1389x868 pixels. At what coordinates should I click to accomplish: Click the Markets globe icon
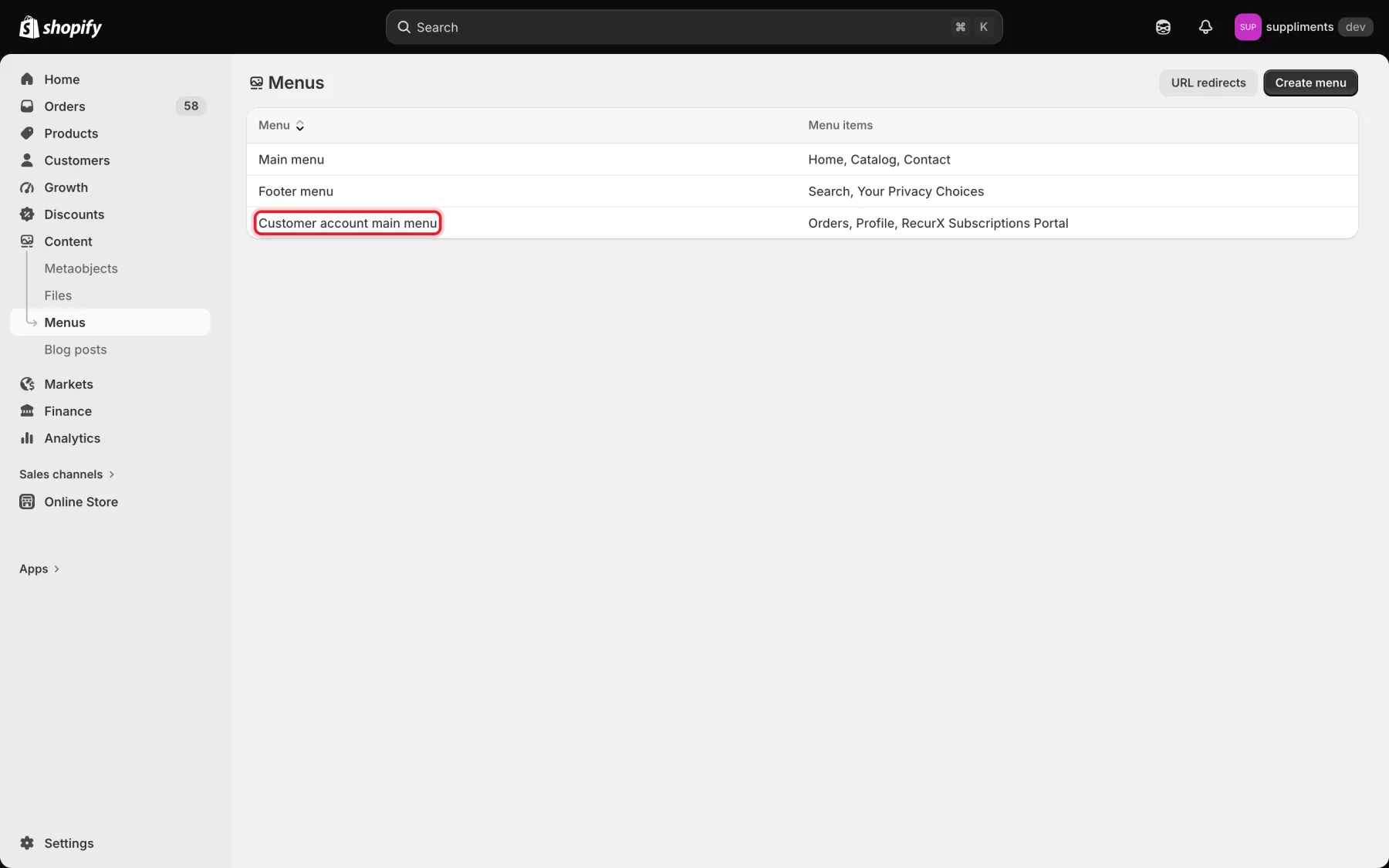click(x=27, y=384)
